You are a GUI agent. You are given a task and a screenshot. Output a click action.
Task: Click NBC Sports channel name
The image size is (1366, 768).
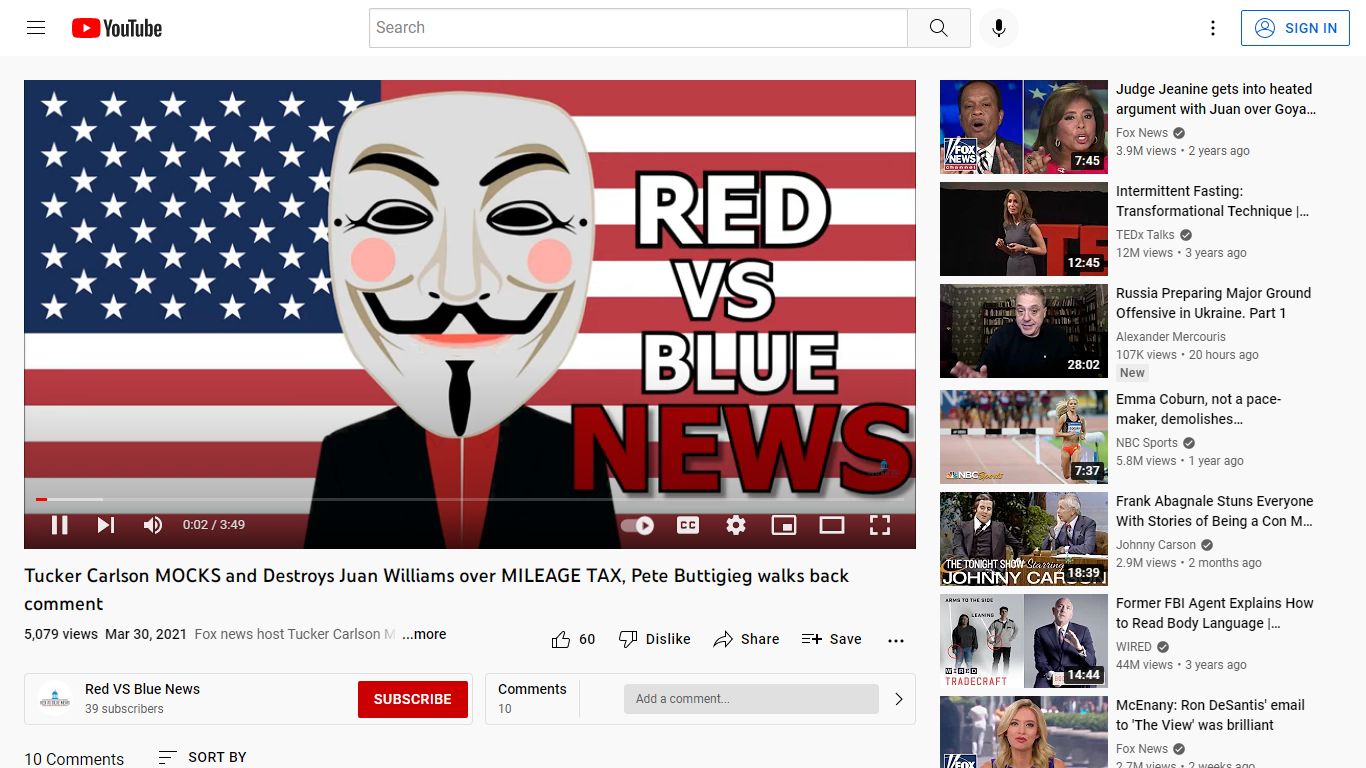1147,443
